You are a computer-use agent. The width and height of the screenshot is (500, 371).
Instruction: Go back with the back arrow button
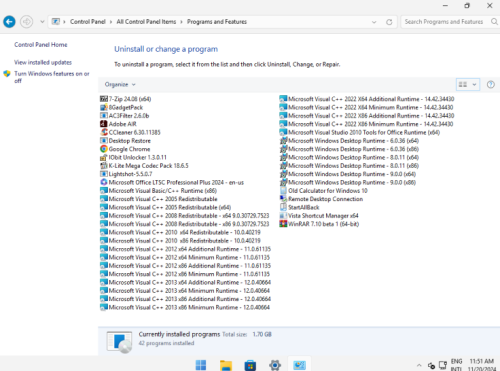coord(9,22)
